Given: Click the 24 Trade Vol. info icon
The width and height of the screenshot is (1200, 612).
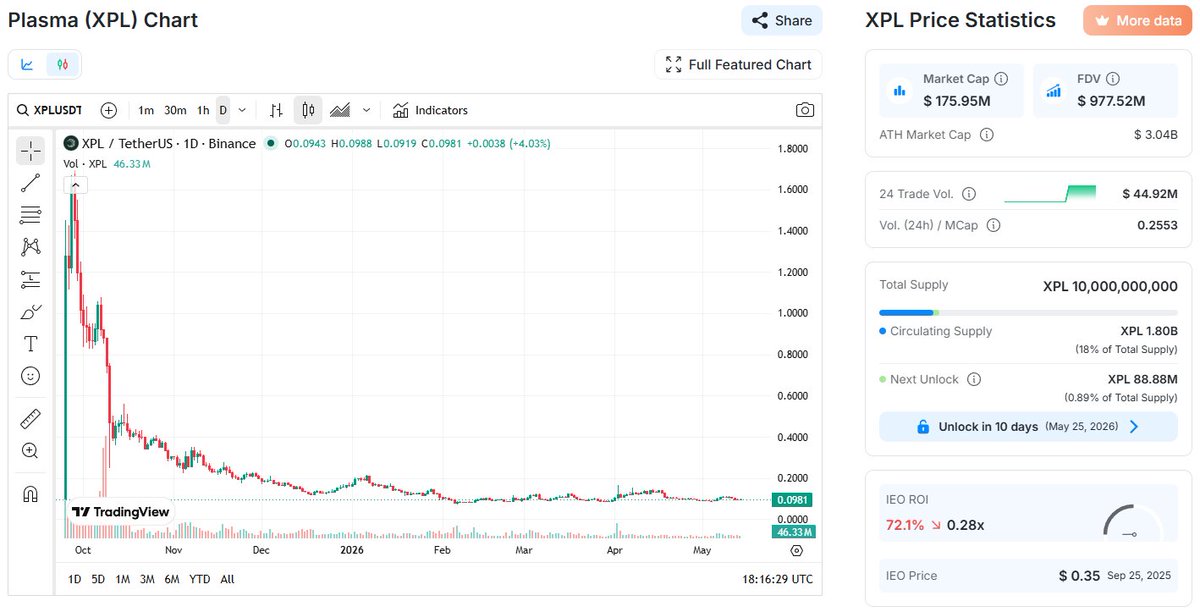Looking at the screenshot, I should 968,194.
